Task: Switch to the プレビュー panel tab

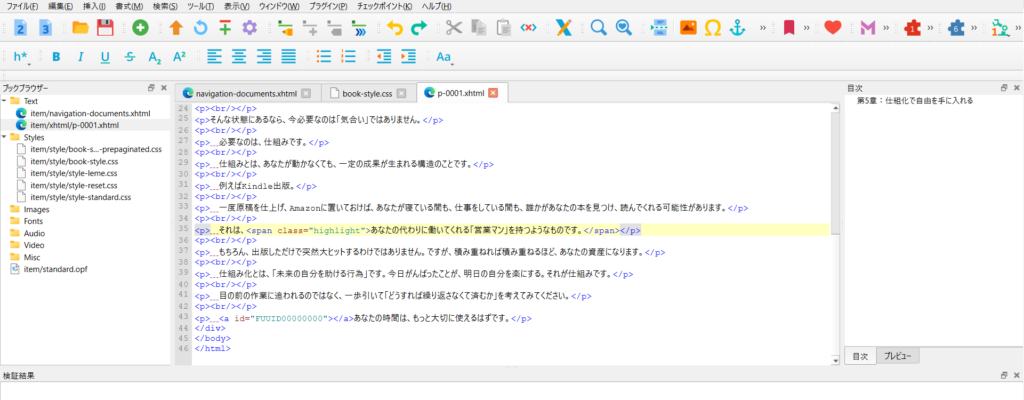Action: coord(899,356)
